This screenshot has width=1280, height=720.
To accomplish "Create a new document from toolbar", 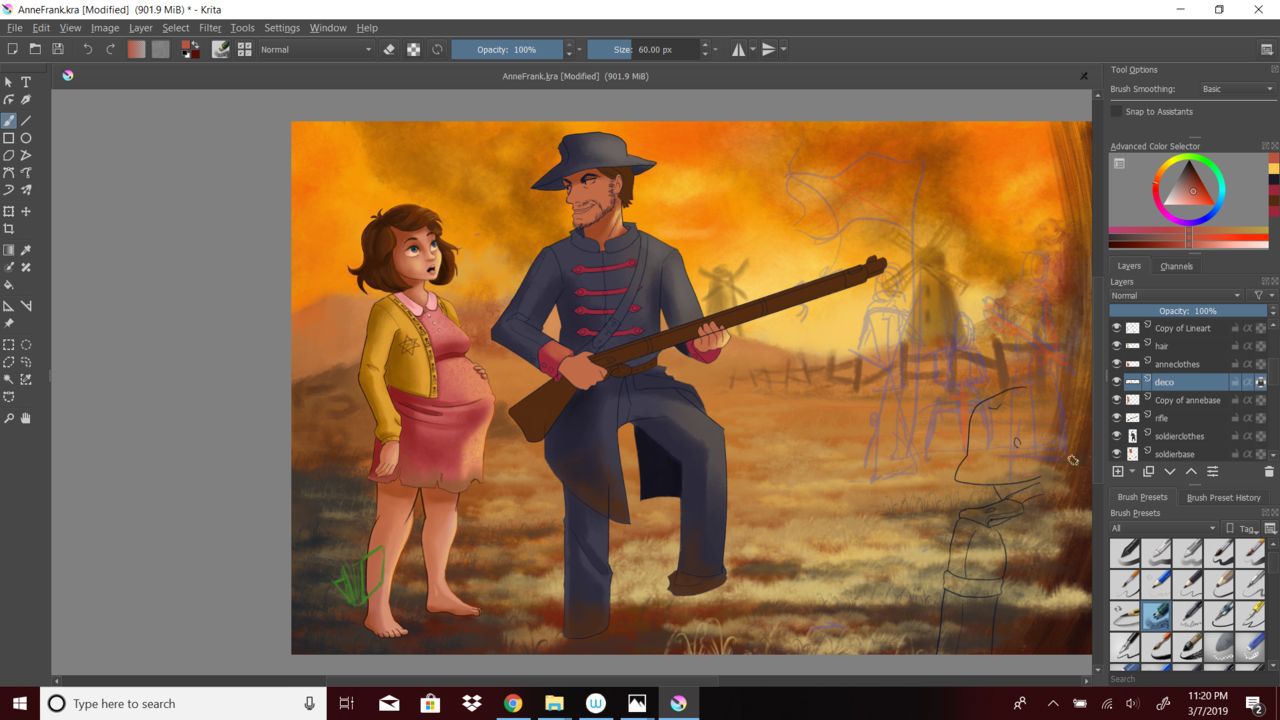I will pyautogui.click(x=12, y=49).
